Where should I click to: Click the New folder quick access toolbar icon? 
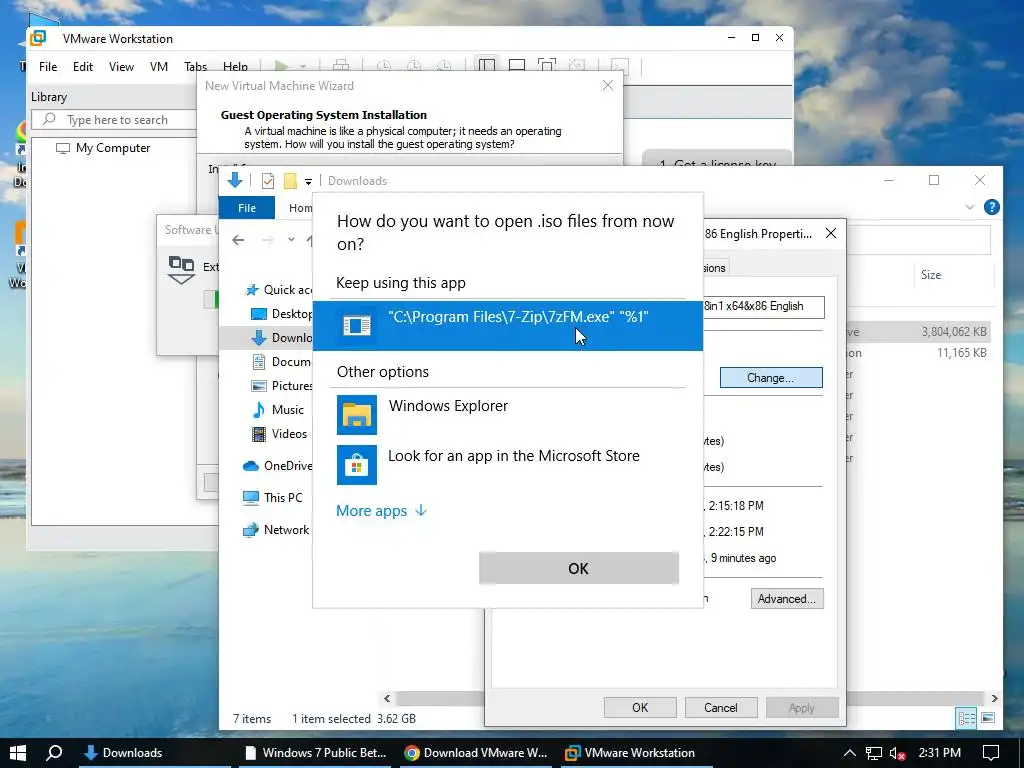coord(290,181)
